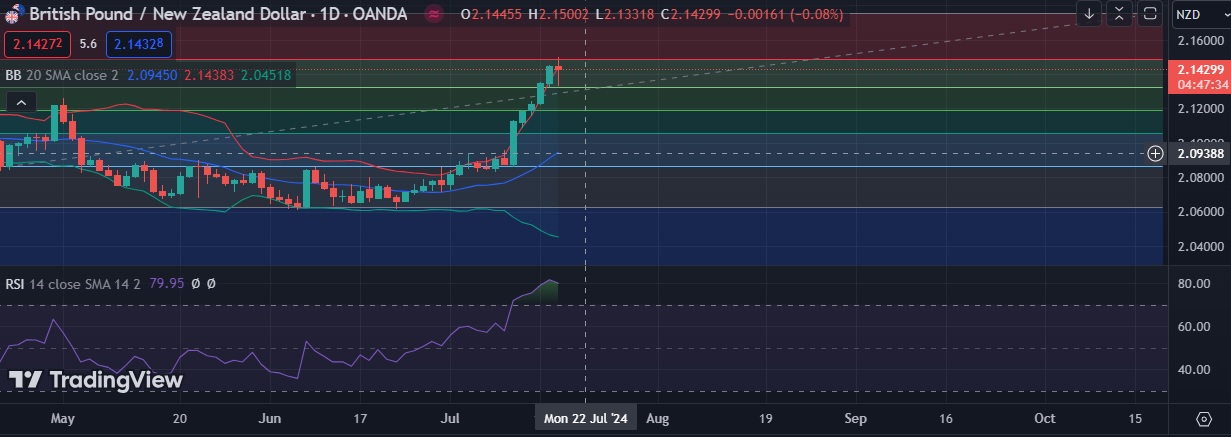Click the Aug label on the time axis
Screen dimensions: 1231x437
click(657, 419)
